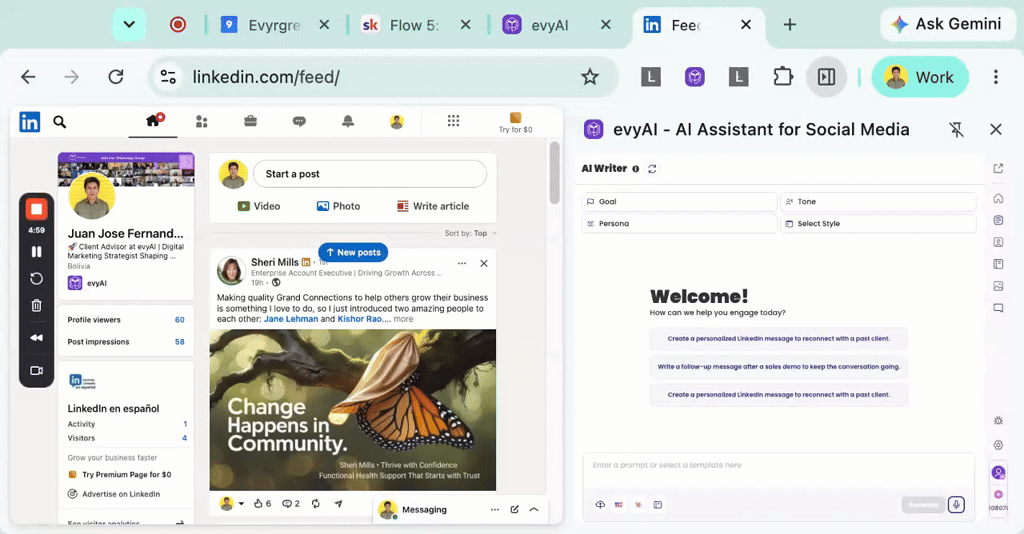Open the evyAI image tool sidebar icon
The width and height of the screenshot is (1024, 534).
pyautogui.click(x=998, y=286)
